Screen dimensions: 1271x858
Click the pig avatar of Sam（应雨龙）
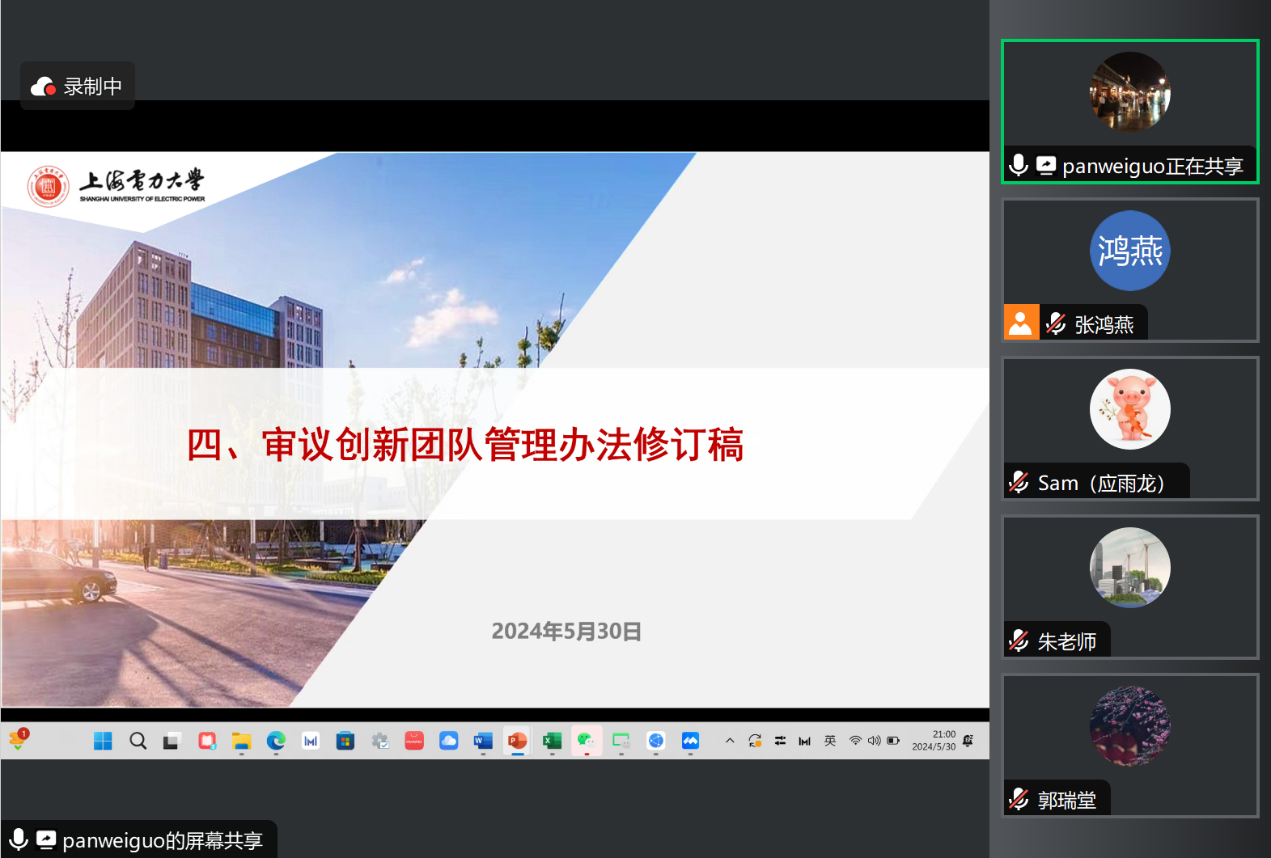point(1129,409)
